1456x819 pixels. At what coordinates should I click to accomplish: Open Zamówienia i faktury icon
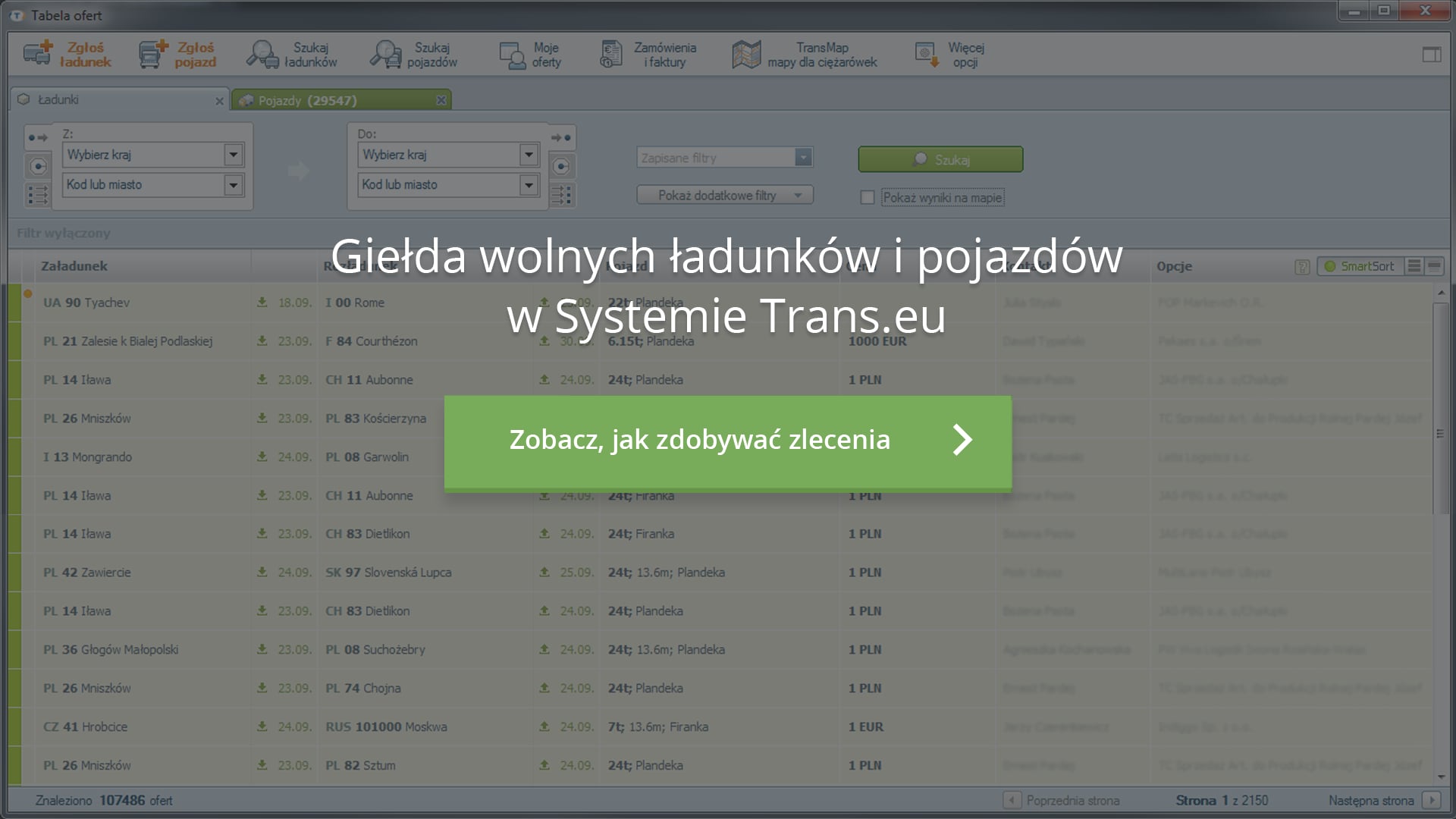tap(611, 55)
